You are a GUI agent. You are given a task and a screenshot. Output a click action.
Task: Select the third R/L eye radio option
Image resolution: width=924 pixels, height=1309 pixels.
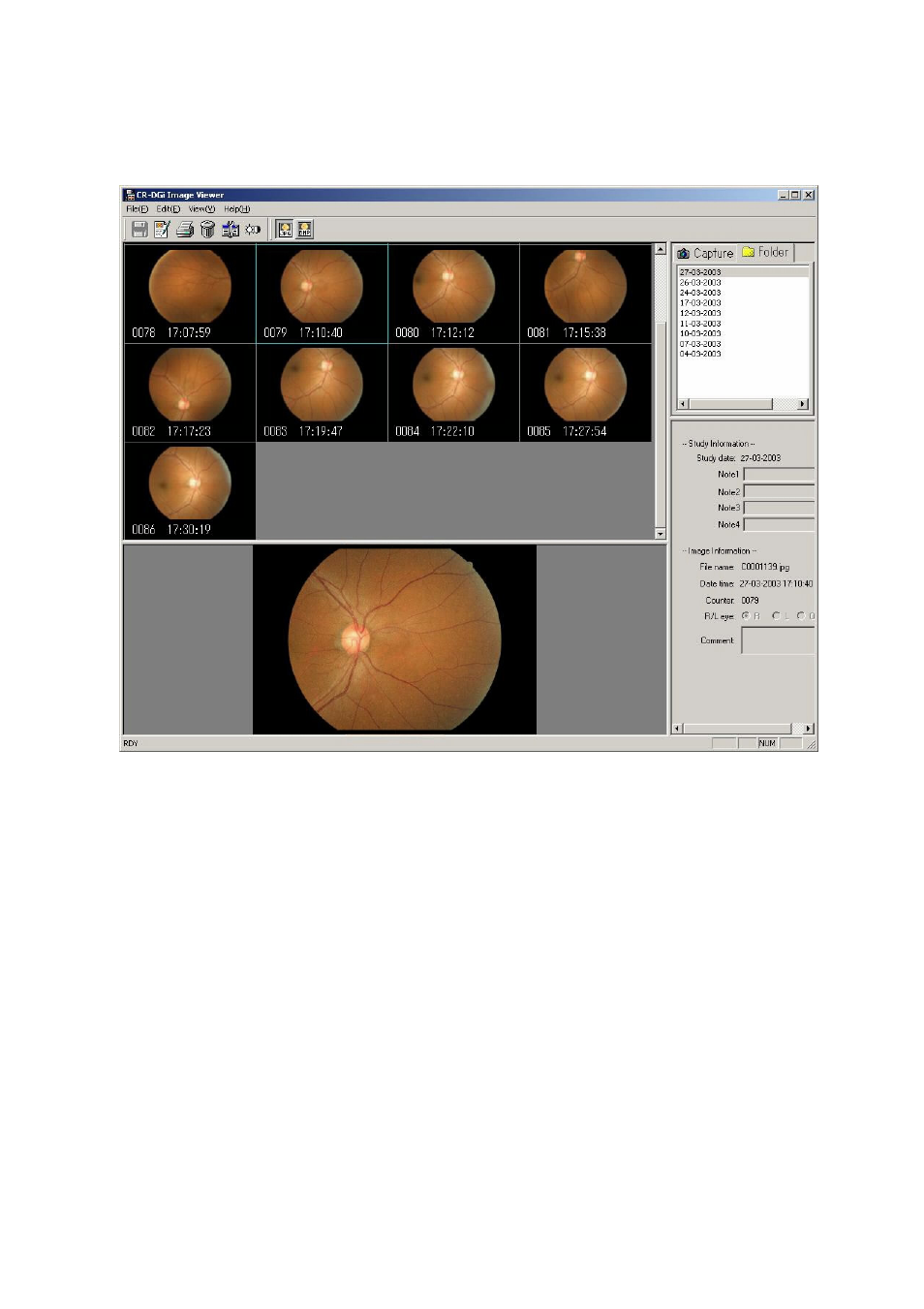(x=801, y=616)
